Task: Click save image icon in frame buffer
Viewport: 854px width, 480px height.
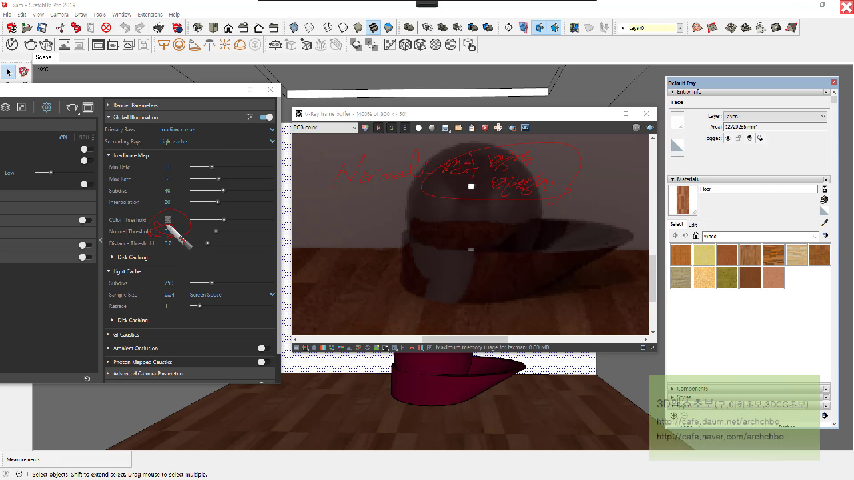Action: [x=446, y=128]
